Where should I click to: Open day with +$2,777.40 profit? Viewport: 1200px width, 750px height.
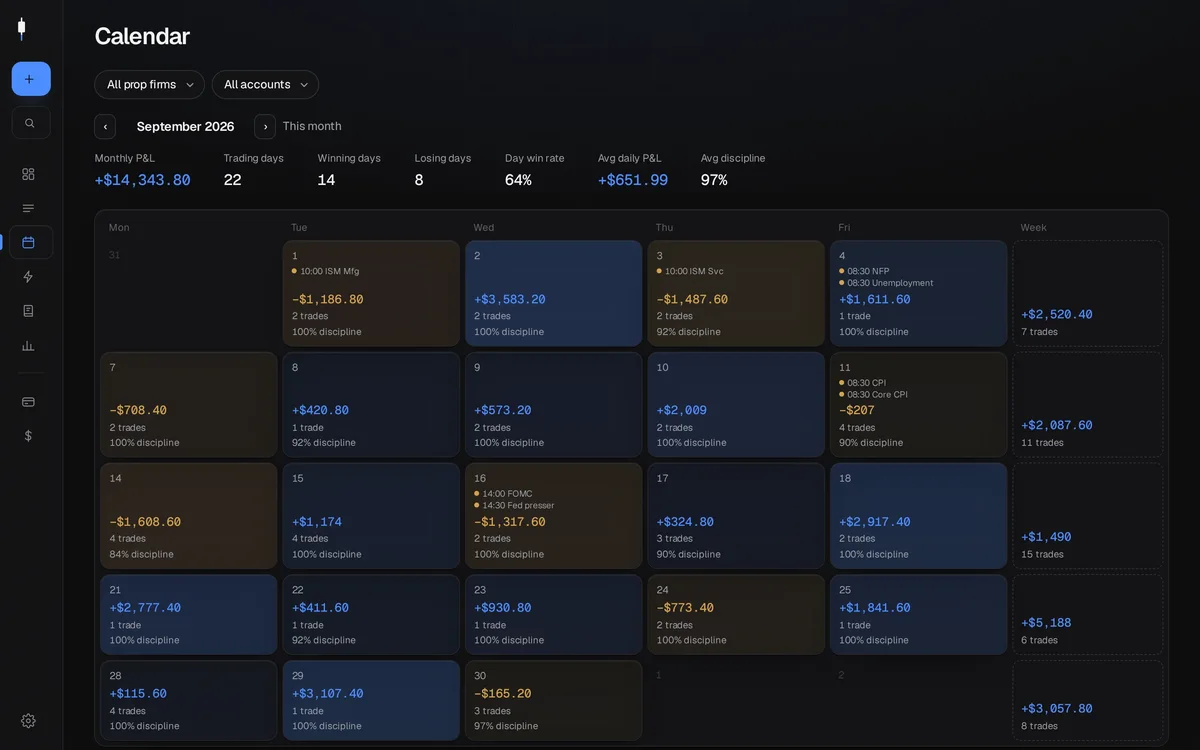click(189, 614)
